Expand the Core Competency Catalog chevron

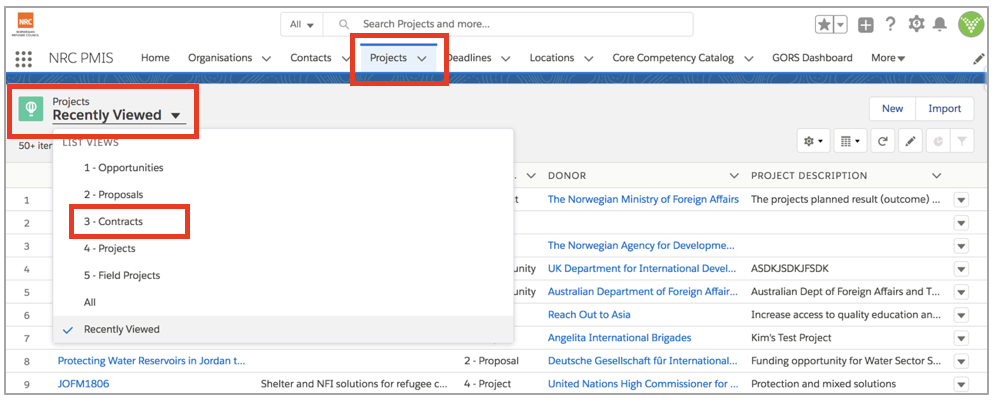point(749,58)
